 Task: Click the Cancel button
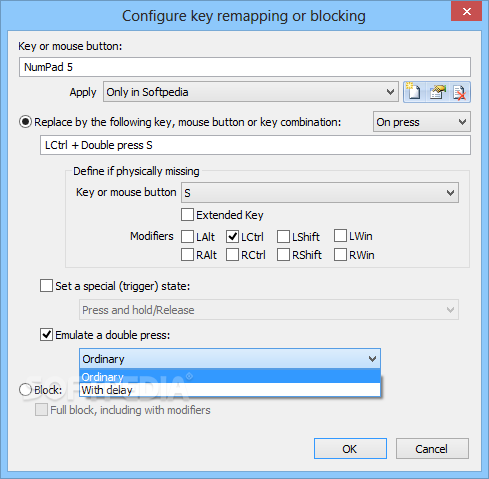coord(432,449)
